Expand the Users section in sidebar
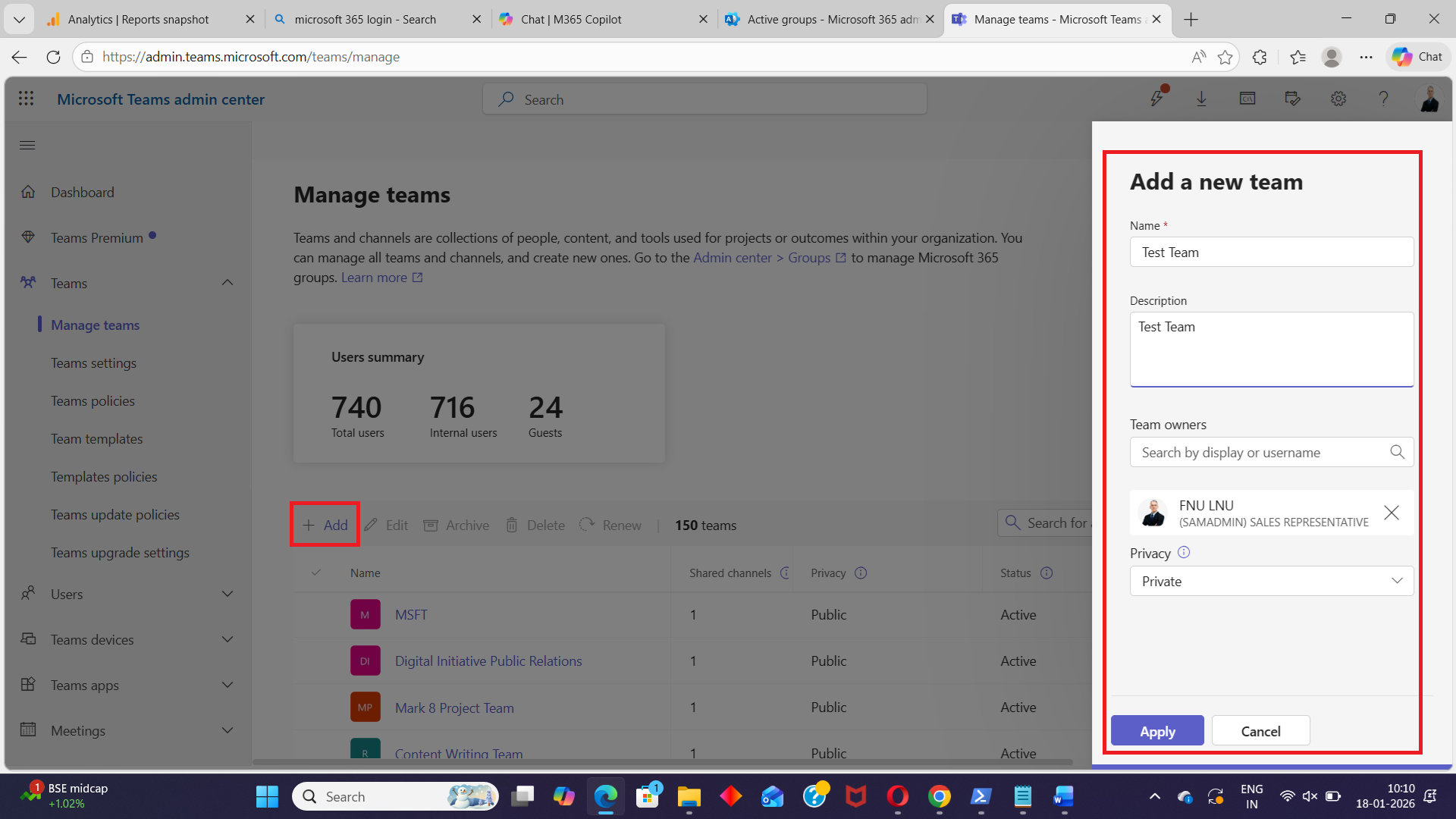This screenshot has height=819, width=1456. pos(227,594)
